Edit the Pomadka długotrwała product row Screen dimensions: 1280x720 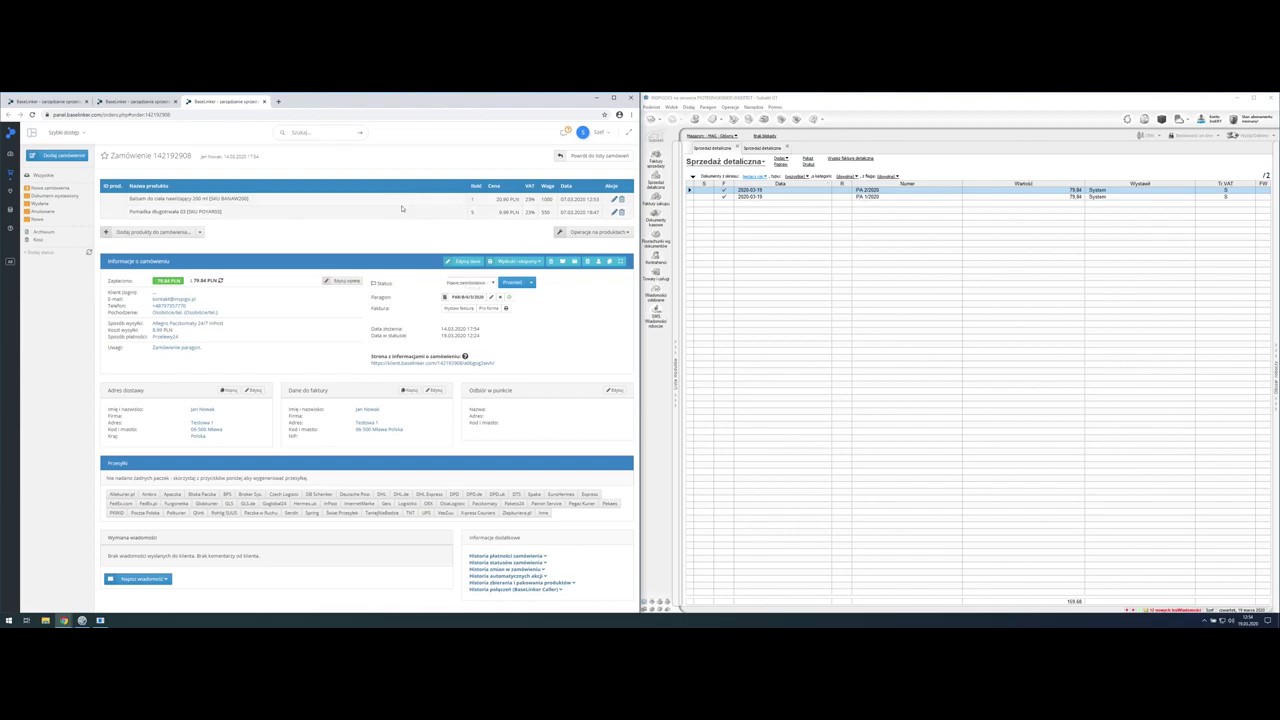tap(614, 212)
